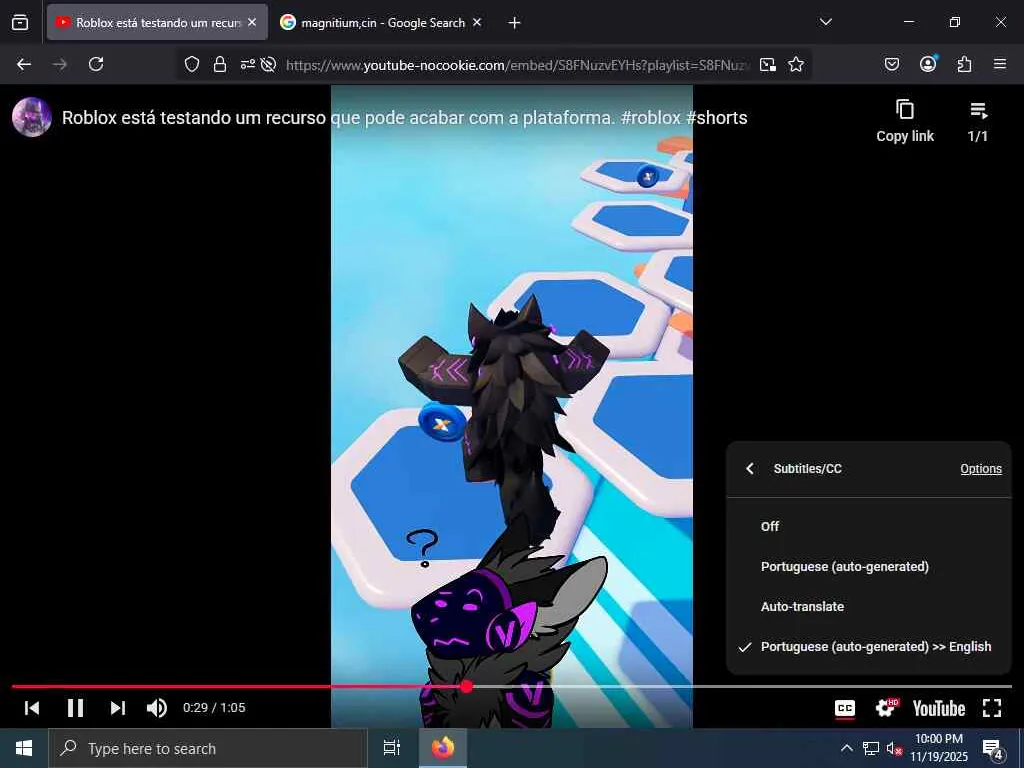Screen dimensions: 1024x768
Task: Expand the list all tabs chevron
Action: click(x=825, y=22)
